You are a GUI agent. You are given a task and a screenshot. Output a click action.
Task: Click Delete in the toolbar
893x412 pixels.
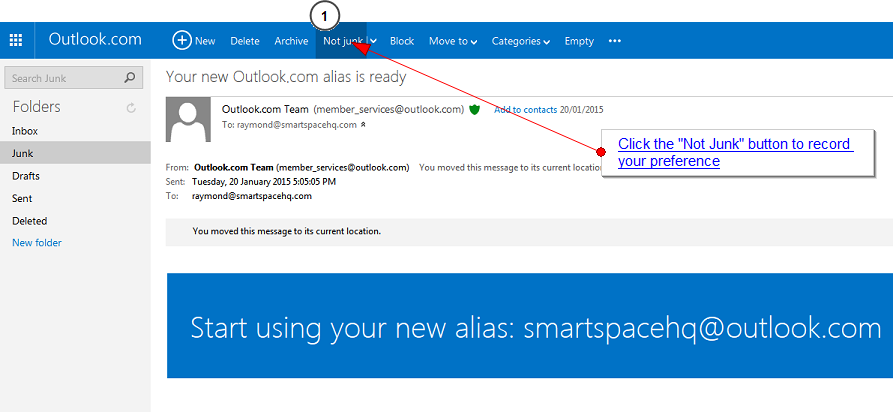pyautogui.click(x=245, y=41)
